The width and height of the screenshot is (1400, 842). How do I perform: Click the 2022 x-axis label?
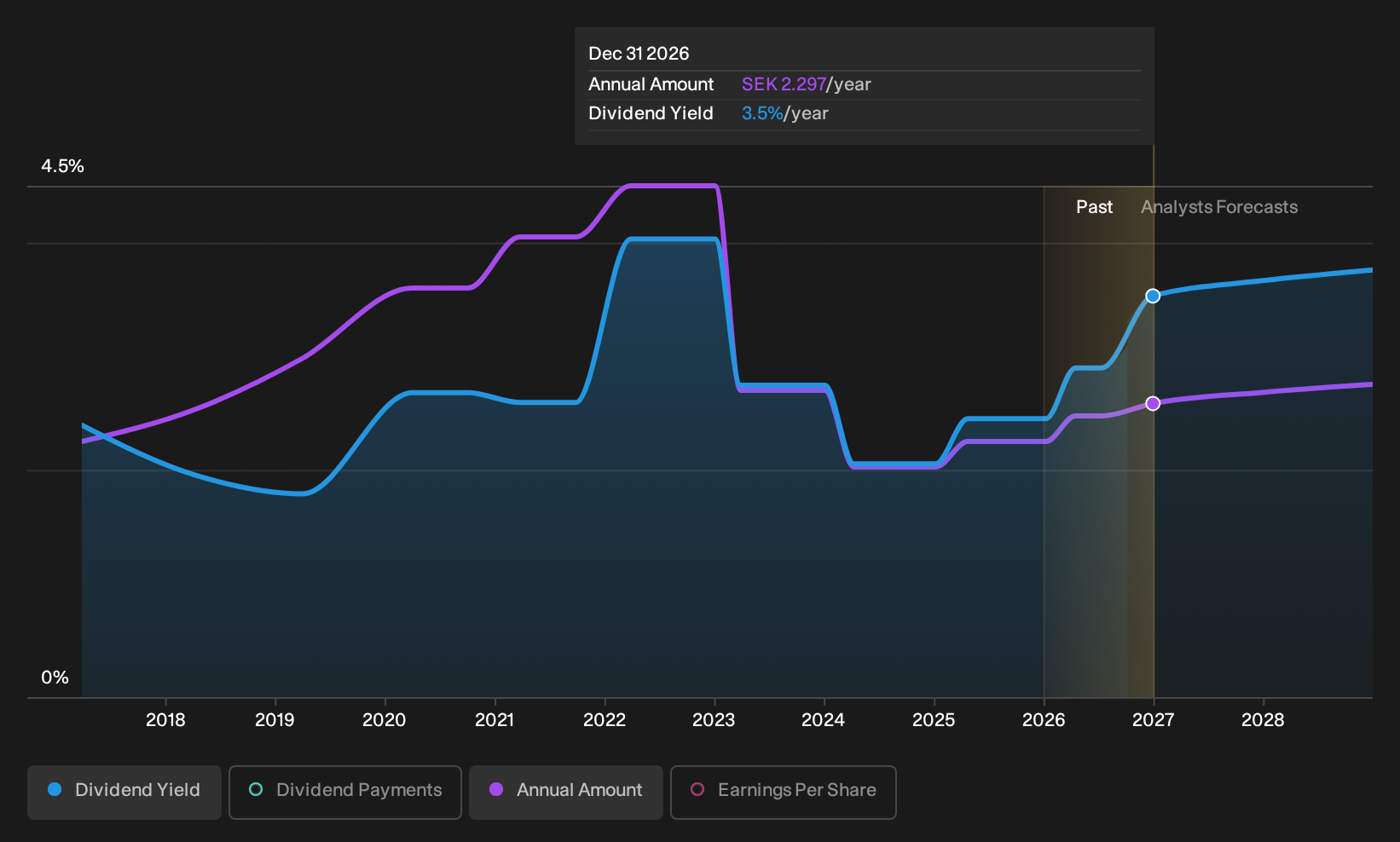605,720
